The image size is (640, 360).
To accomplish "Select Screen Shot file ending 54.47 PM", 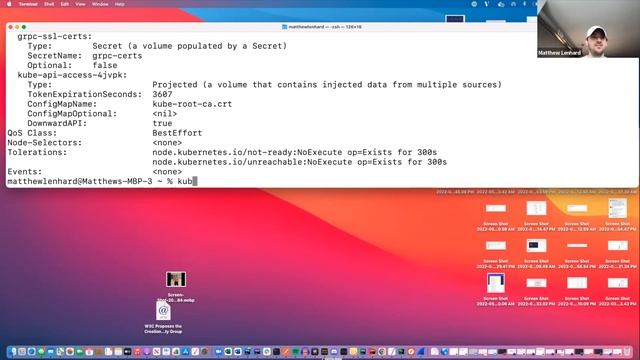I will pyautogui.click(x=618, y=215).
